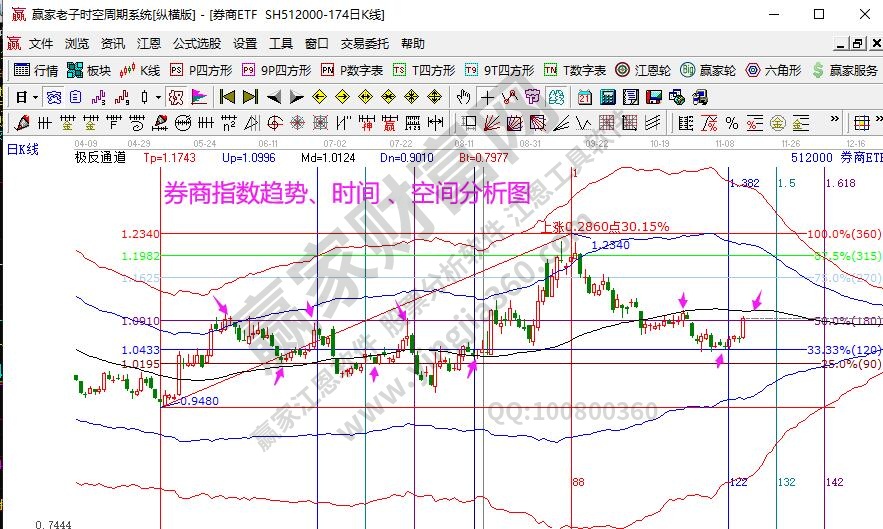Click the 行情 quotes button
Image resolution: width=883 pixels, height=529 pixels.
(36, 70)
